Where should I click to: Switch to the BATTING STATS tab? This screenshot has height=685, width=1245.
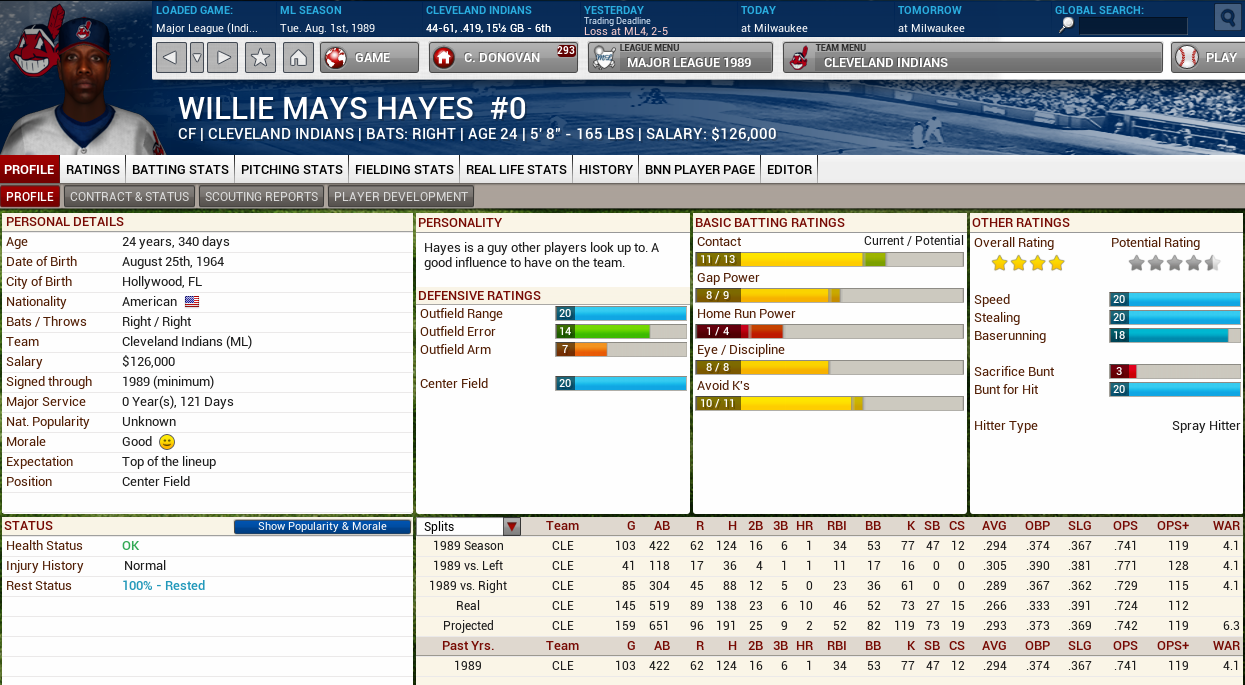point(181,169)
